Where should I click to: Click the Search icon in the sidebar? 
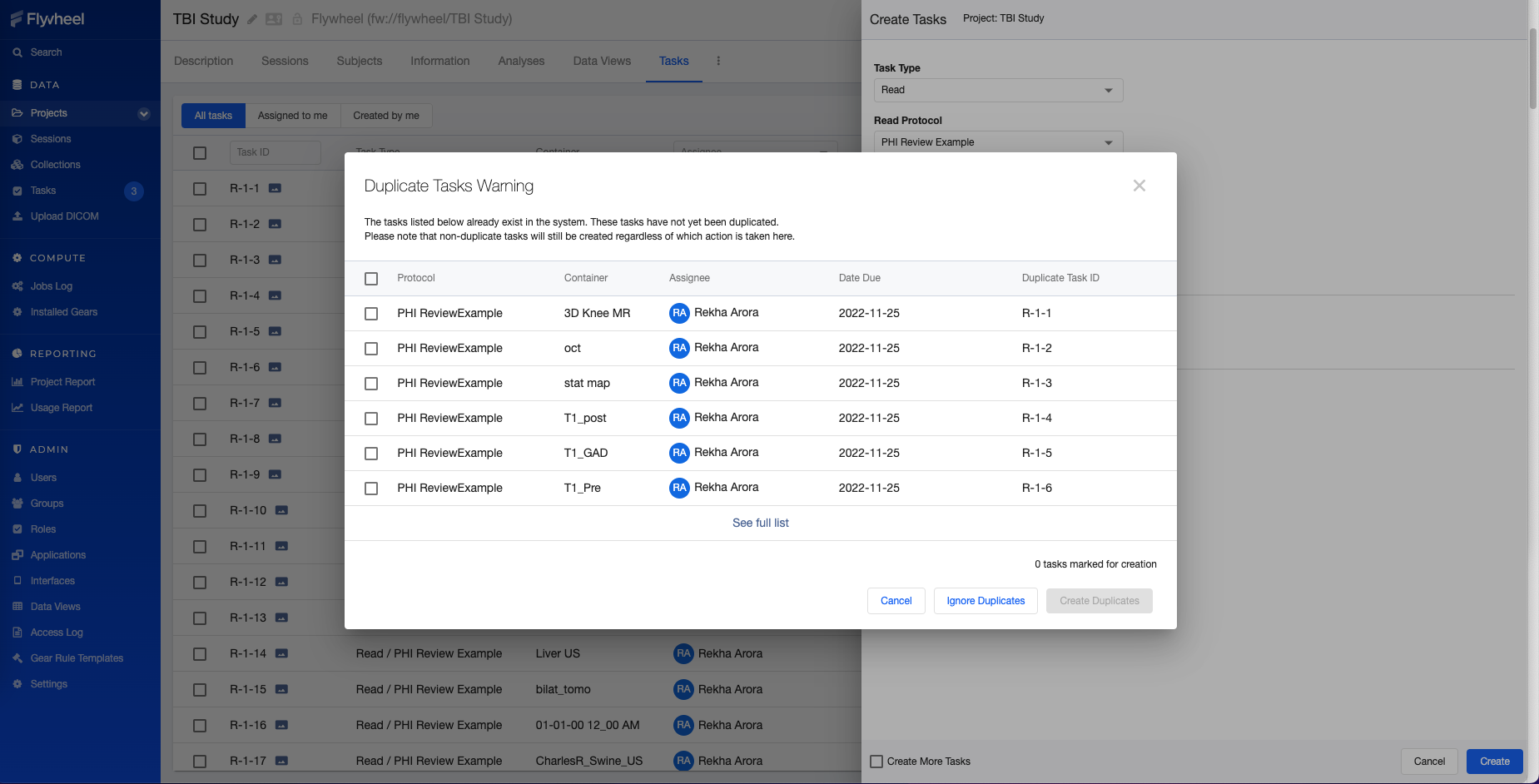click(x=17, y=52)
